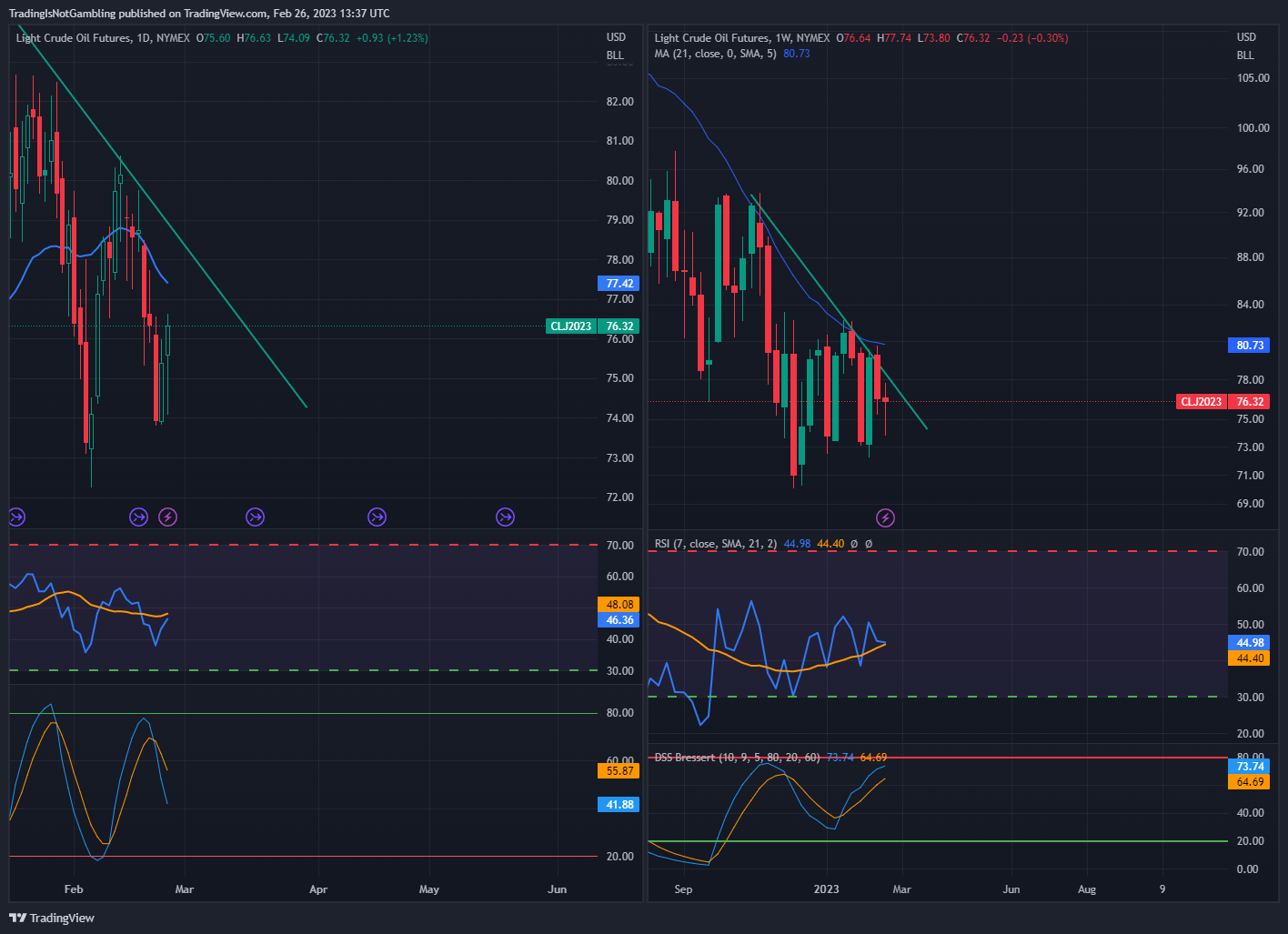Click the blue 77.42 moving average price label
This screenshot has width=1288, height=934.
pyautogui.click(x=619, y=284)
